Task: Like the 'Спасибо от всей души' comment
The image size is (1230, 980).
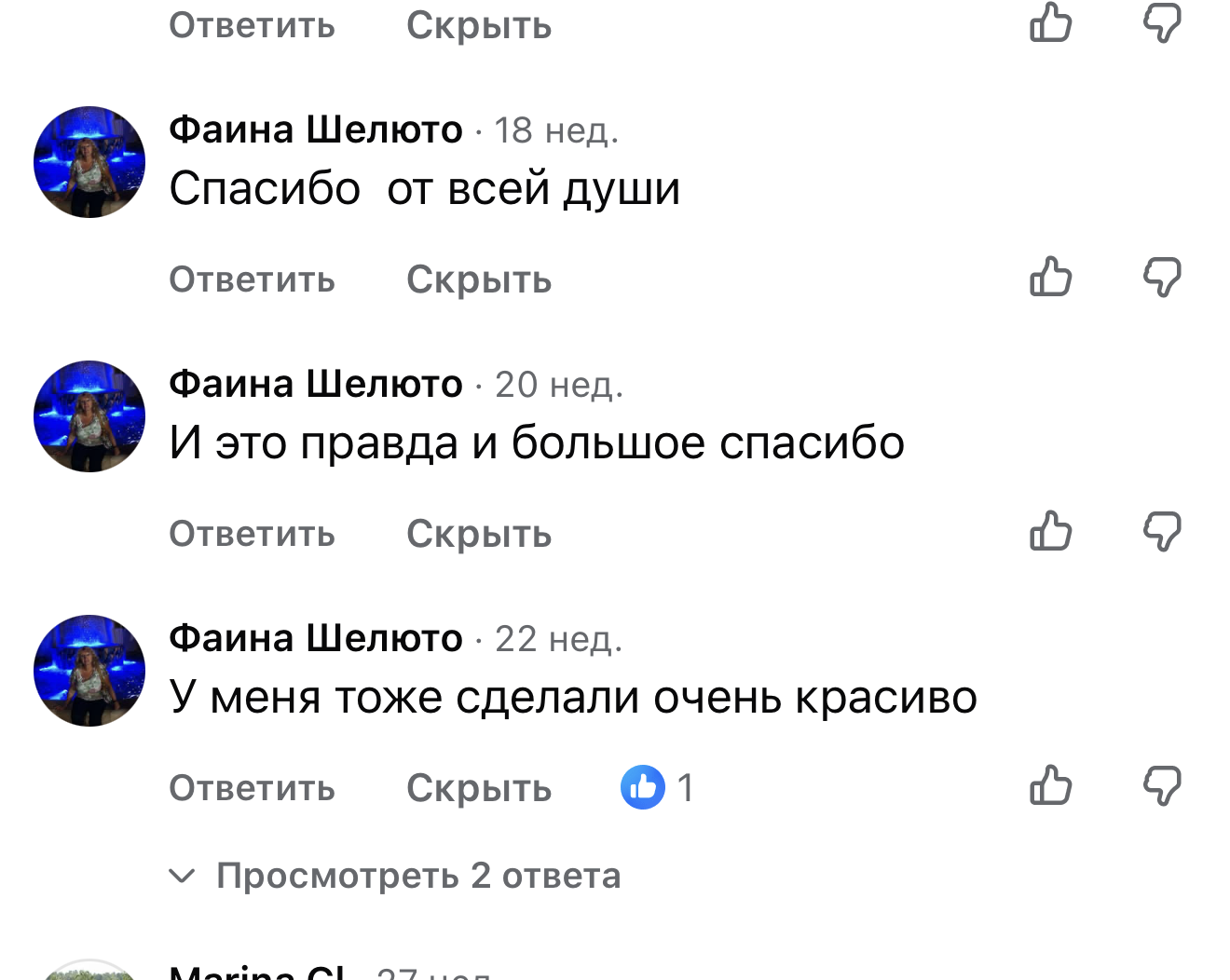Action: (x=1051, y=277)
